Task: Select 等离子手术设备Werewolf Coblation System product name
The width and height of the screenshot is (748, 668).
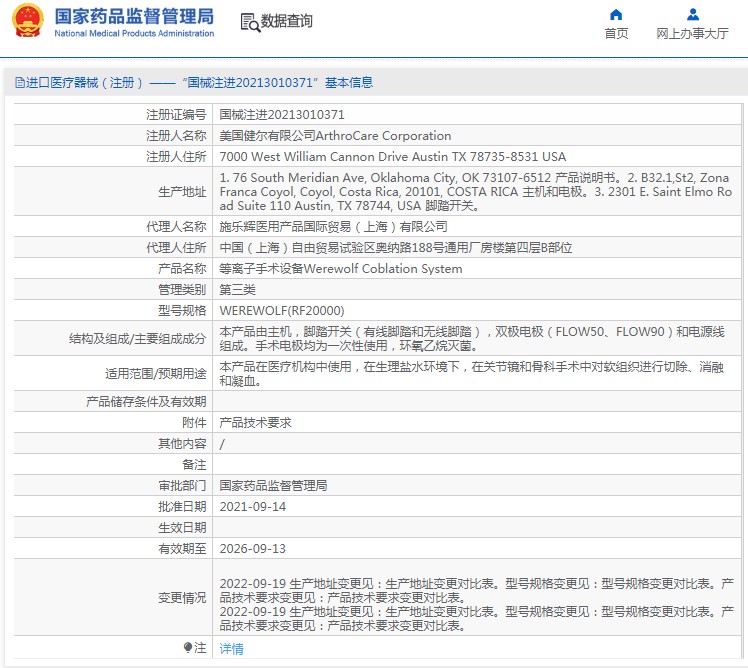Action: [x=341, y=269]
